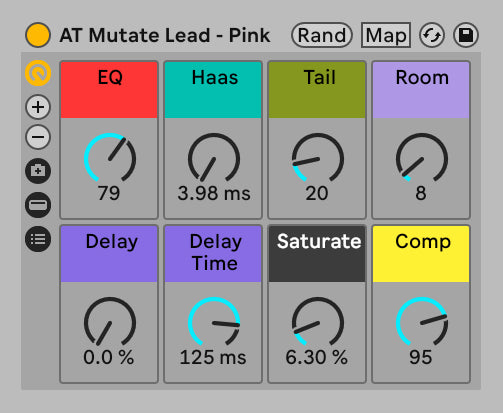Add macro with the plus icon
503x413 pixels.
[38, 107]
